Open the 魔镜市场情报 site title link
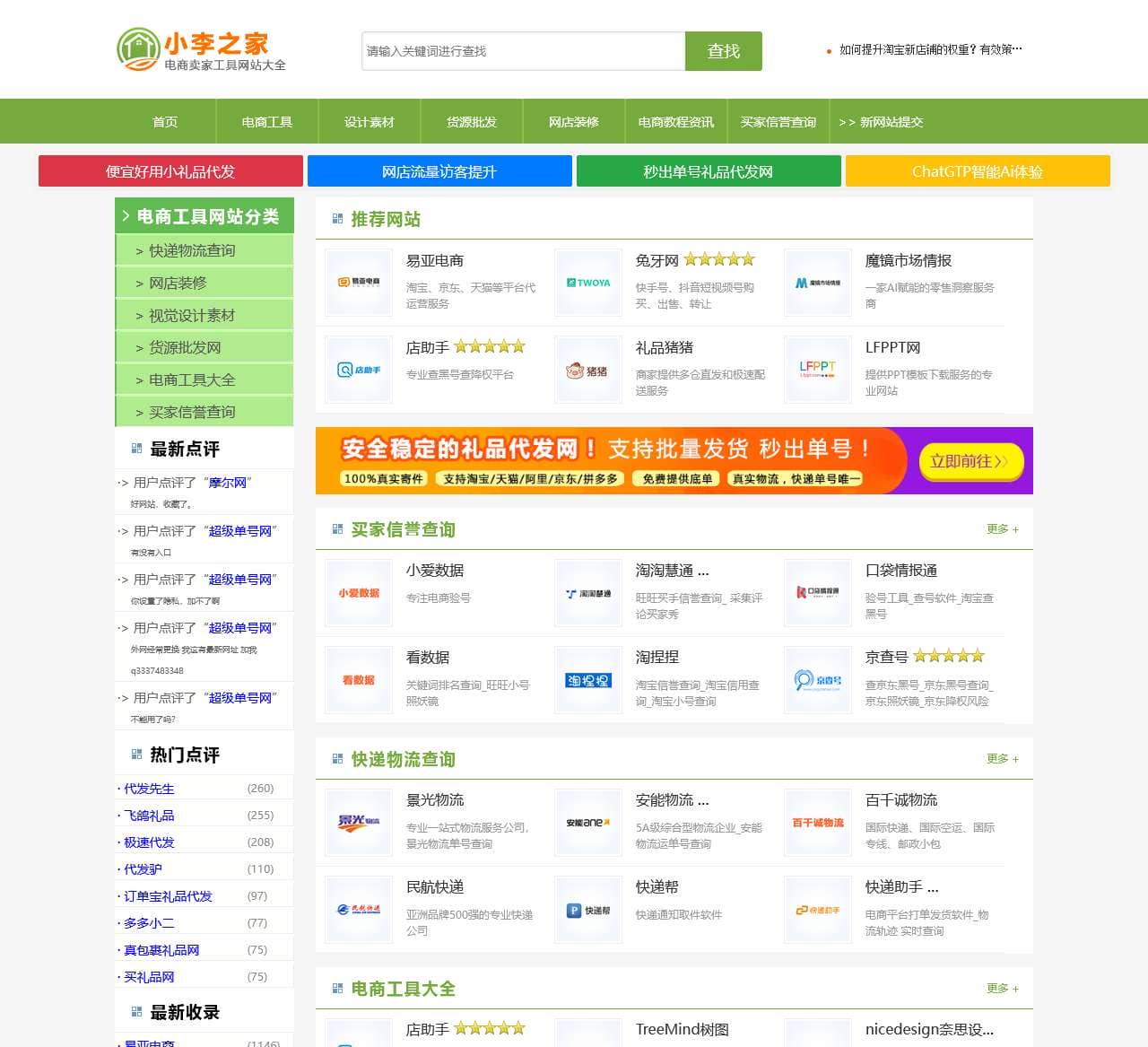 [x=909, y=261]
